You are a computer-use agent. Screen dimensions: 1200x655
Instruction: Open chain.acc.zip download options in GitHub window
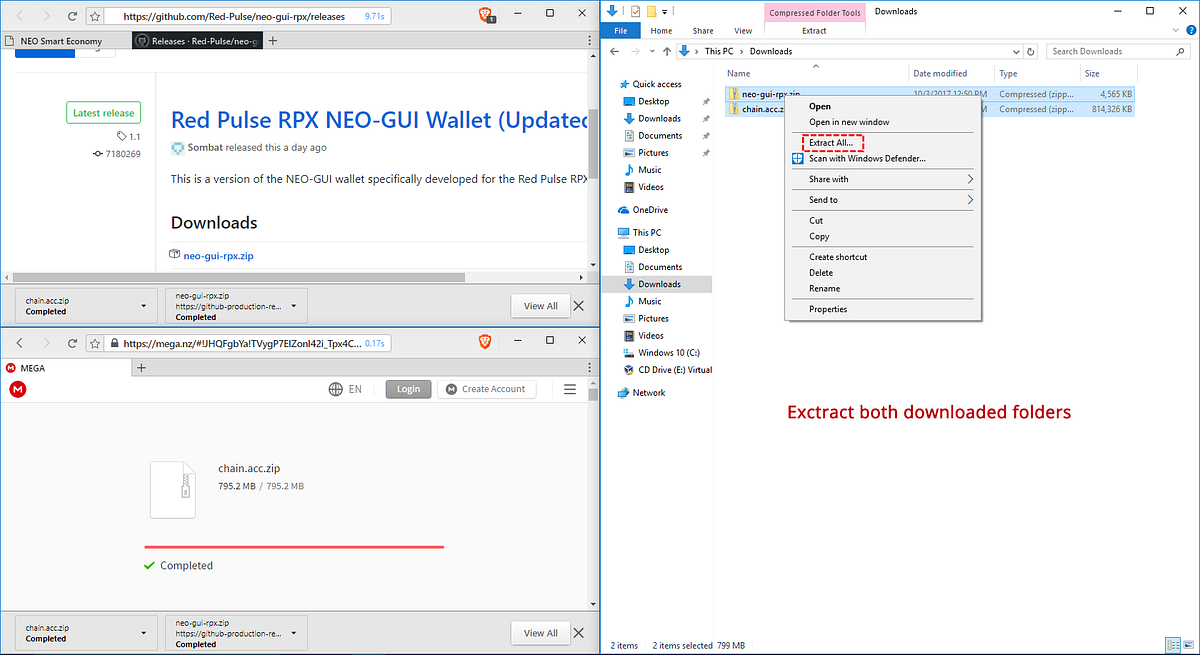(x=144, y=305)
